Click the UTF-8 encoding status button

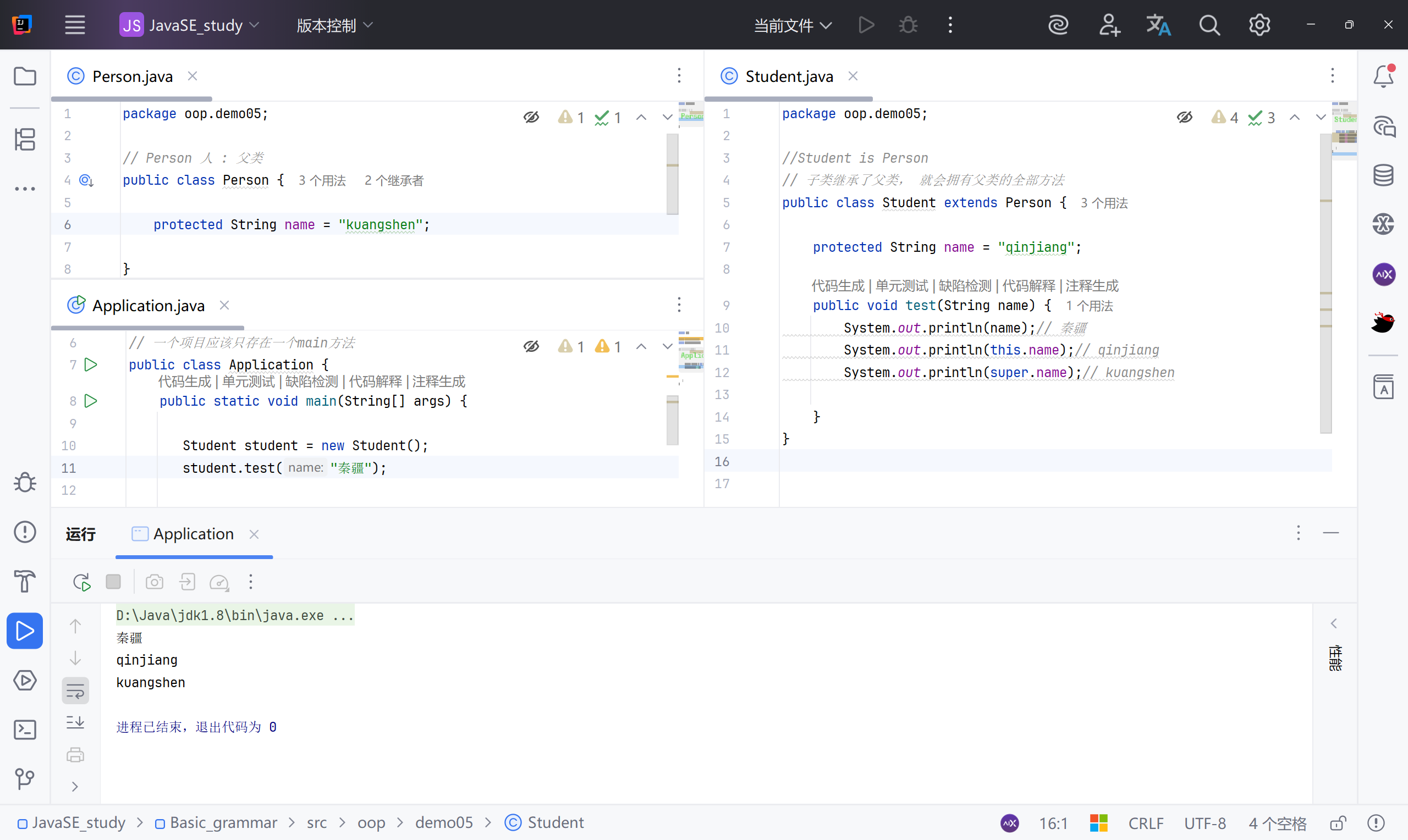click(1204, 822)
